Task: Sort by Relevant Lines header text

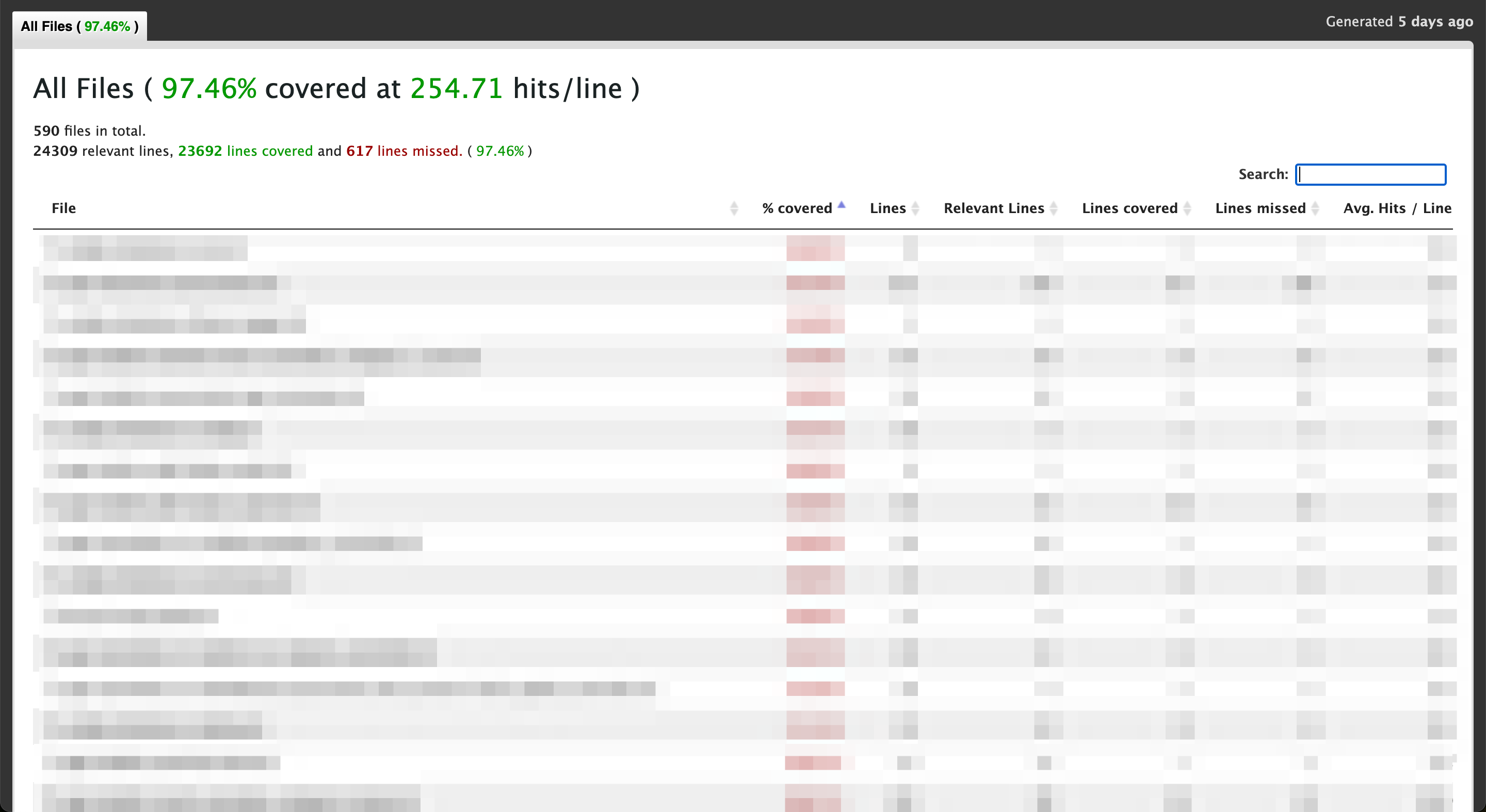Action: pyautogui.click(x=993, y=208)
